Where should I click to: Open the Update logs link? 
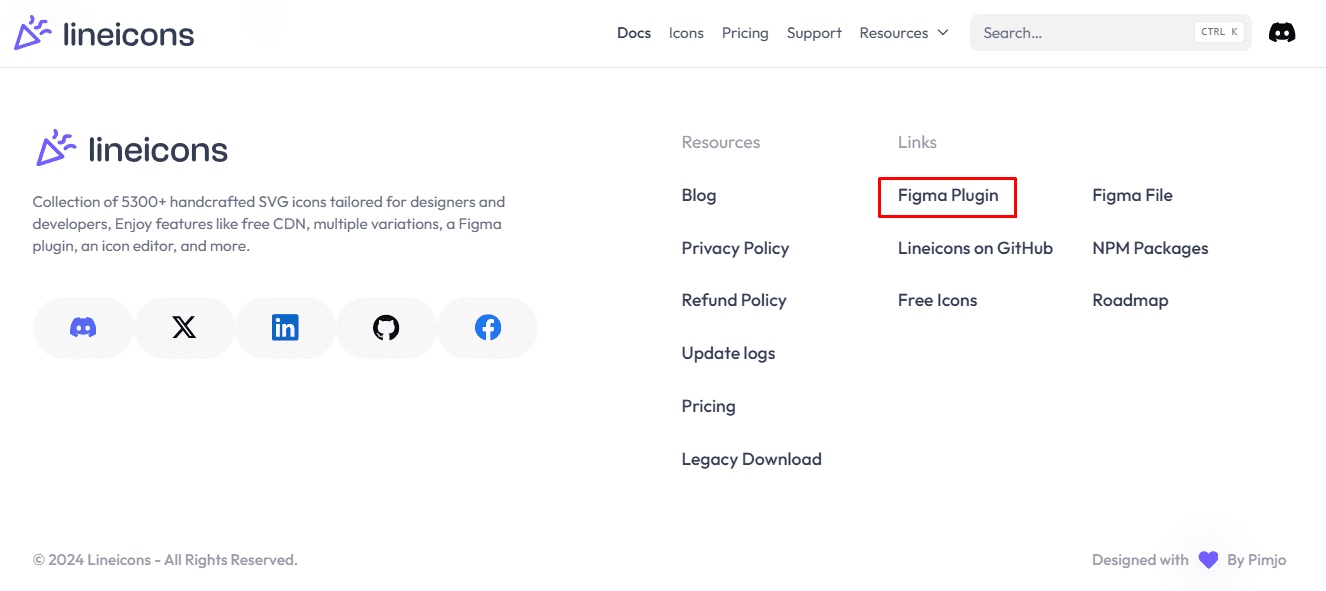[x=728, y=353]
